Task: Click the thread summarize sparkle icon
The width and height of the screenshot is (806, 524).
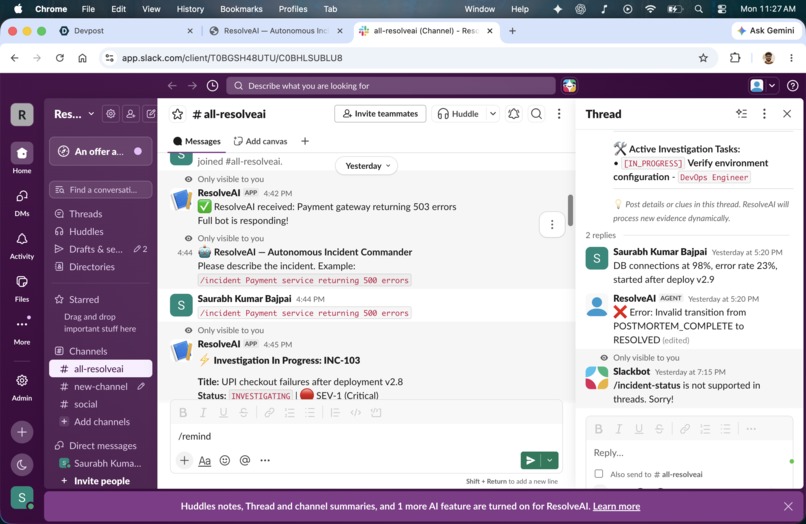Action: point(741,114)
